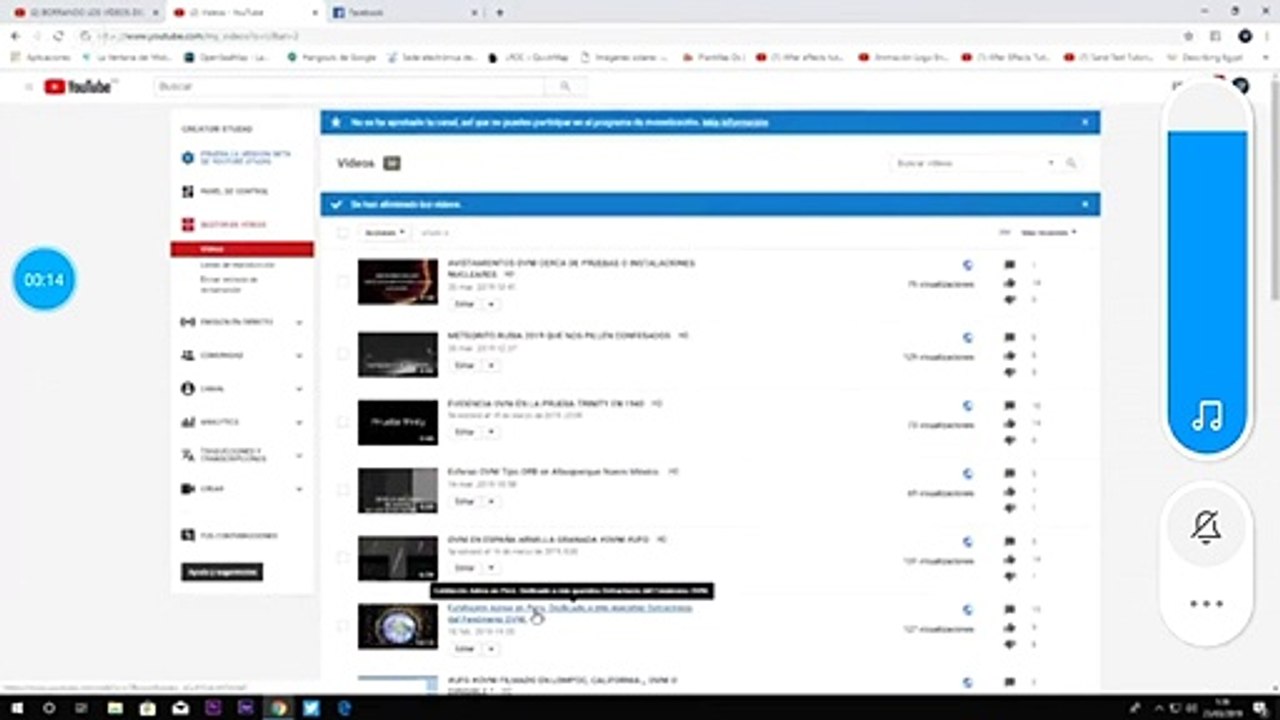Open the Acciones dropdown
Screen dimensions: 1280x720
click(x=385, y=233)
